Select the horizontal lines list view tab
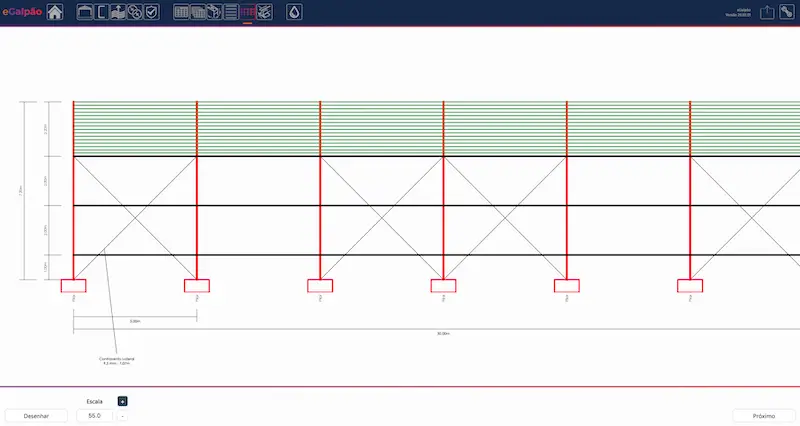The height and width of the screenshot is (426, 800). (x=231, y=12)
